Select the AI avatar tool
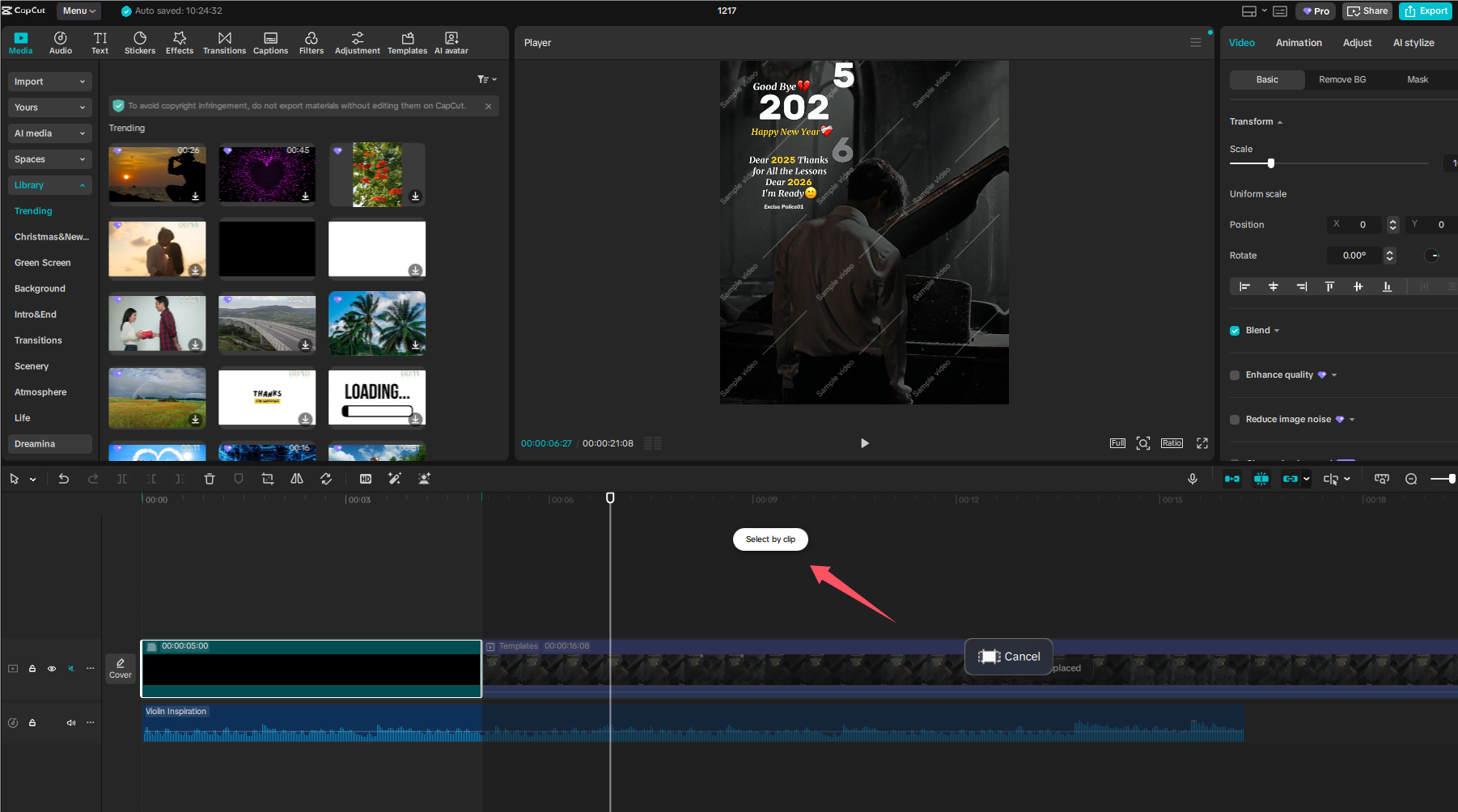This screenshot has height=812, width=1458. click(x=451, y=42)
